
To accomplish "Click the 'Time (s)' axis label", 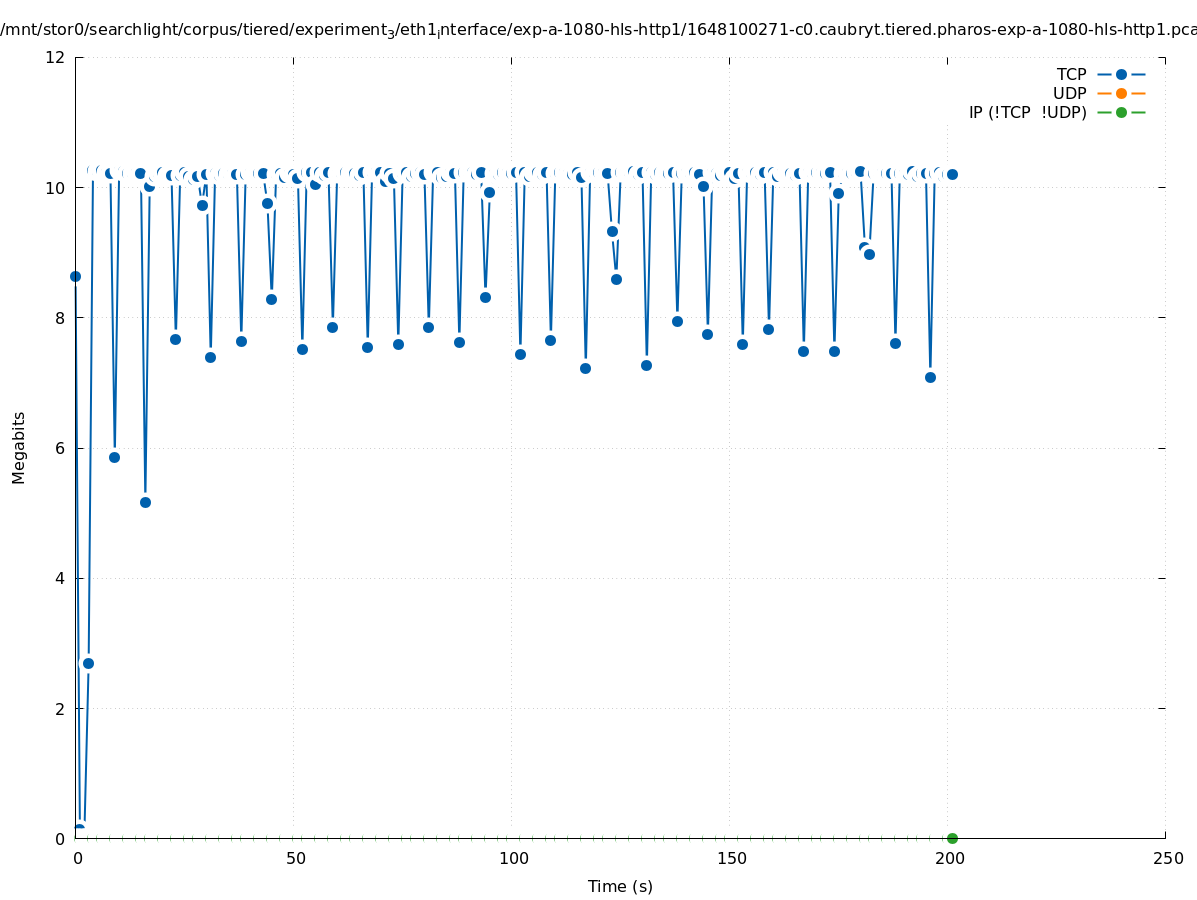I will [x=620, y=886].
